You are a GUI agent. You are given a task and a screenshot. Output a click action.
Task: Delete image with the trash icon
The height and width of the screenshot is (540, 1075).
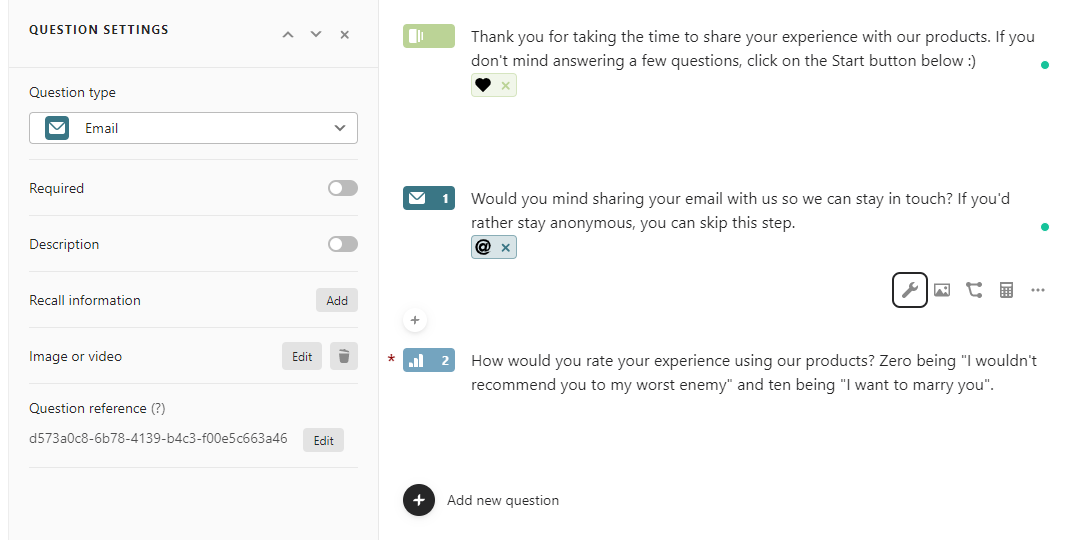coord(343,356)
